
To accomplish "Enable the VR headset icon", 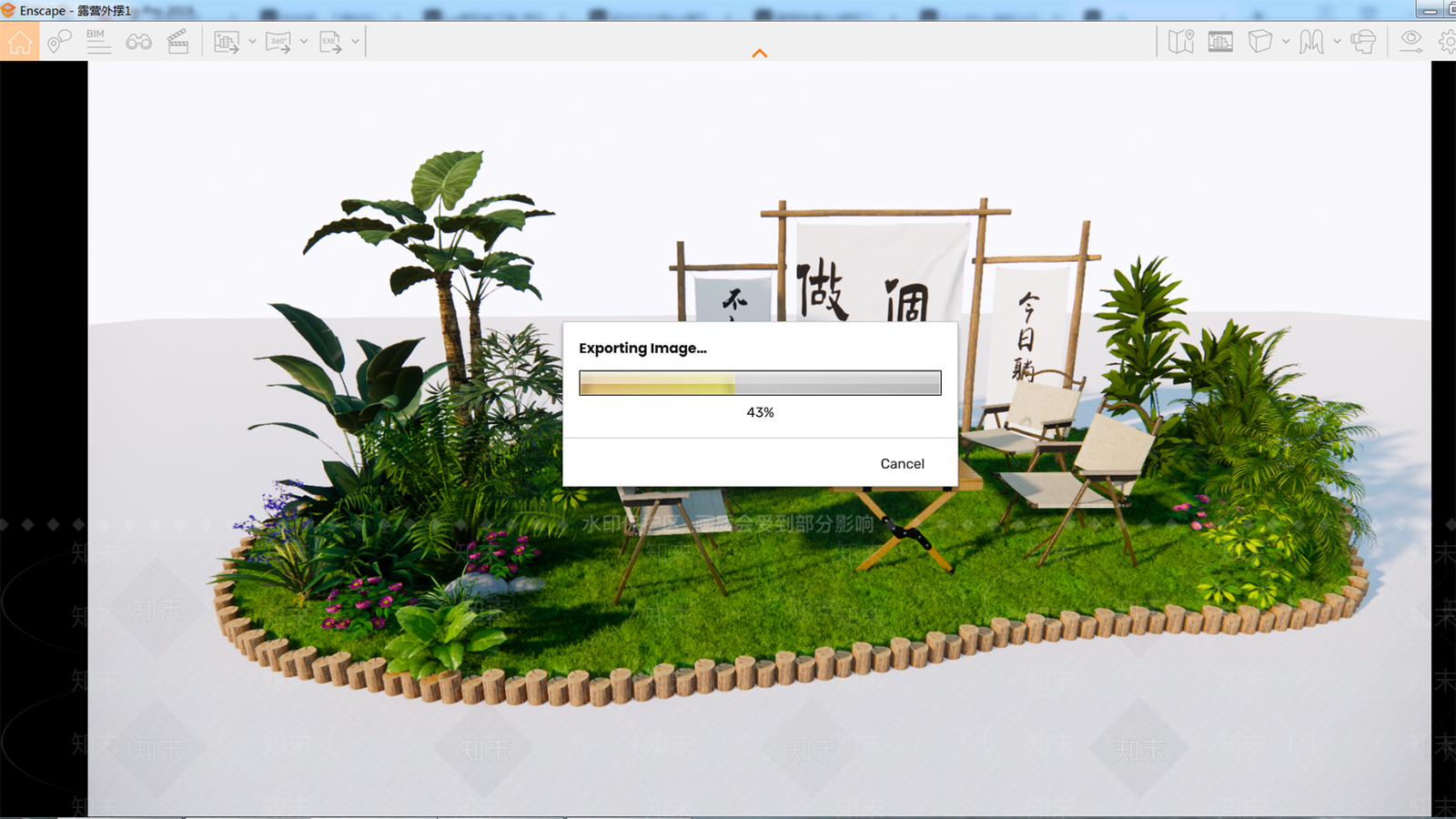I will [1363, 42].
